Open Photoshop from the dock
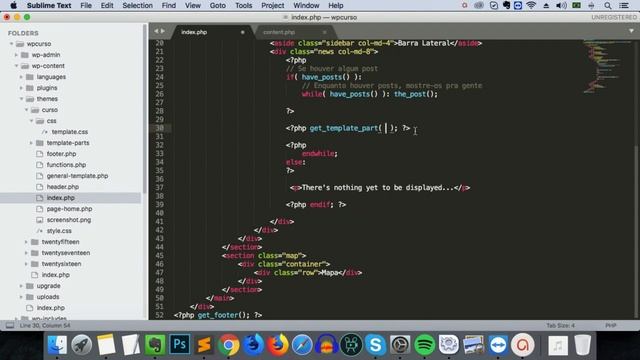This screenshot has width=640, height=360. tap(180, 344)
